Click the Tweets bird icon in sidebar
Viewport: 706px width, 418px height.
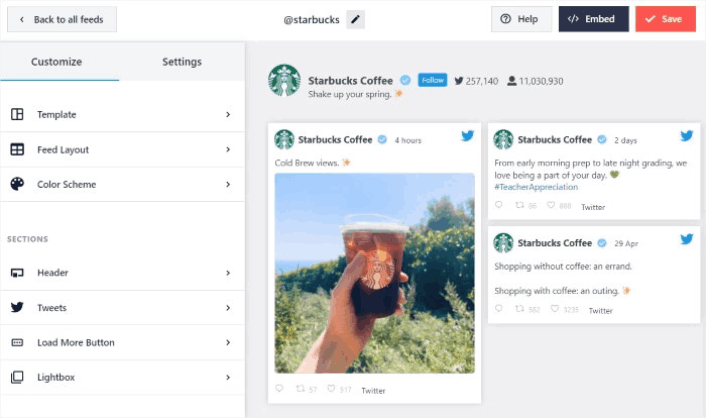(17, 307)
